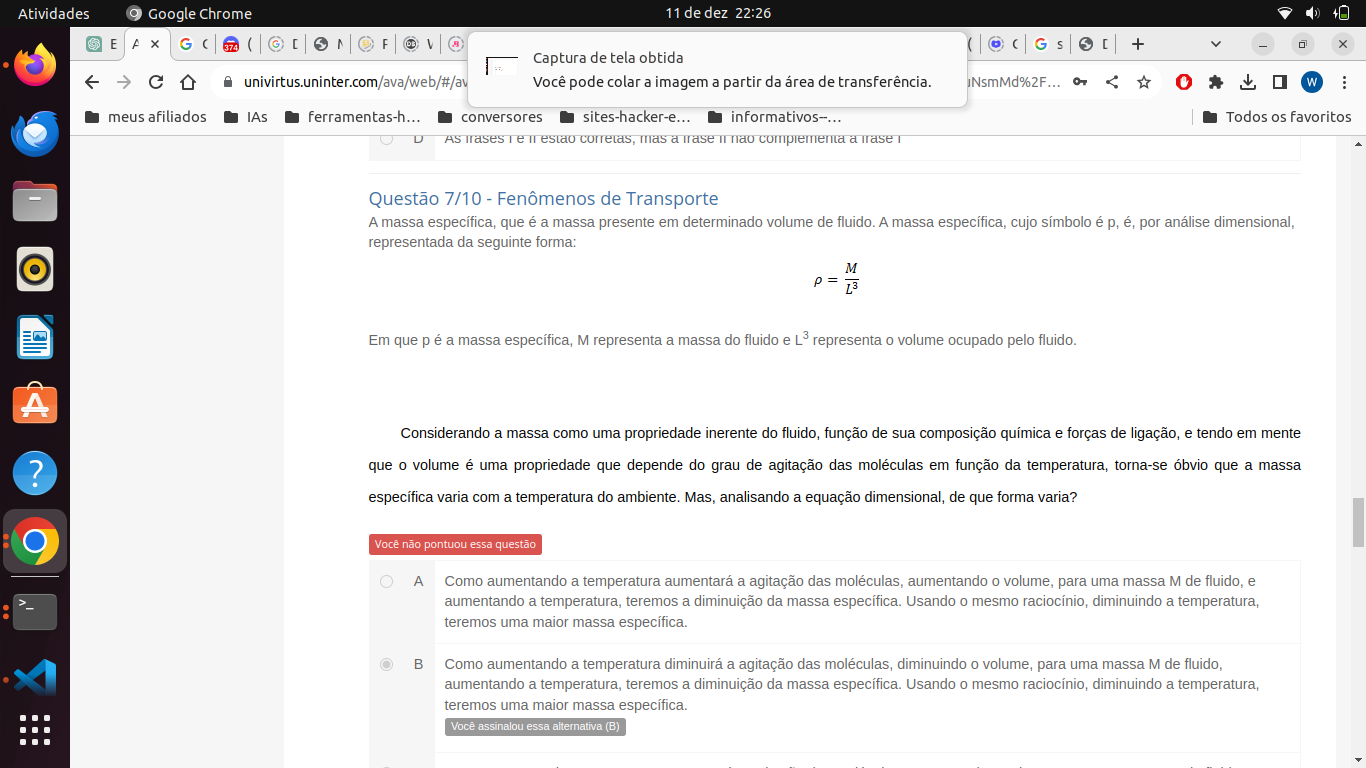
Task: Switch to the last globe-icon tab
Action: click(1092, 44)
